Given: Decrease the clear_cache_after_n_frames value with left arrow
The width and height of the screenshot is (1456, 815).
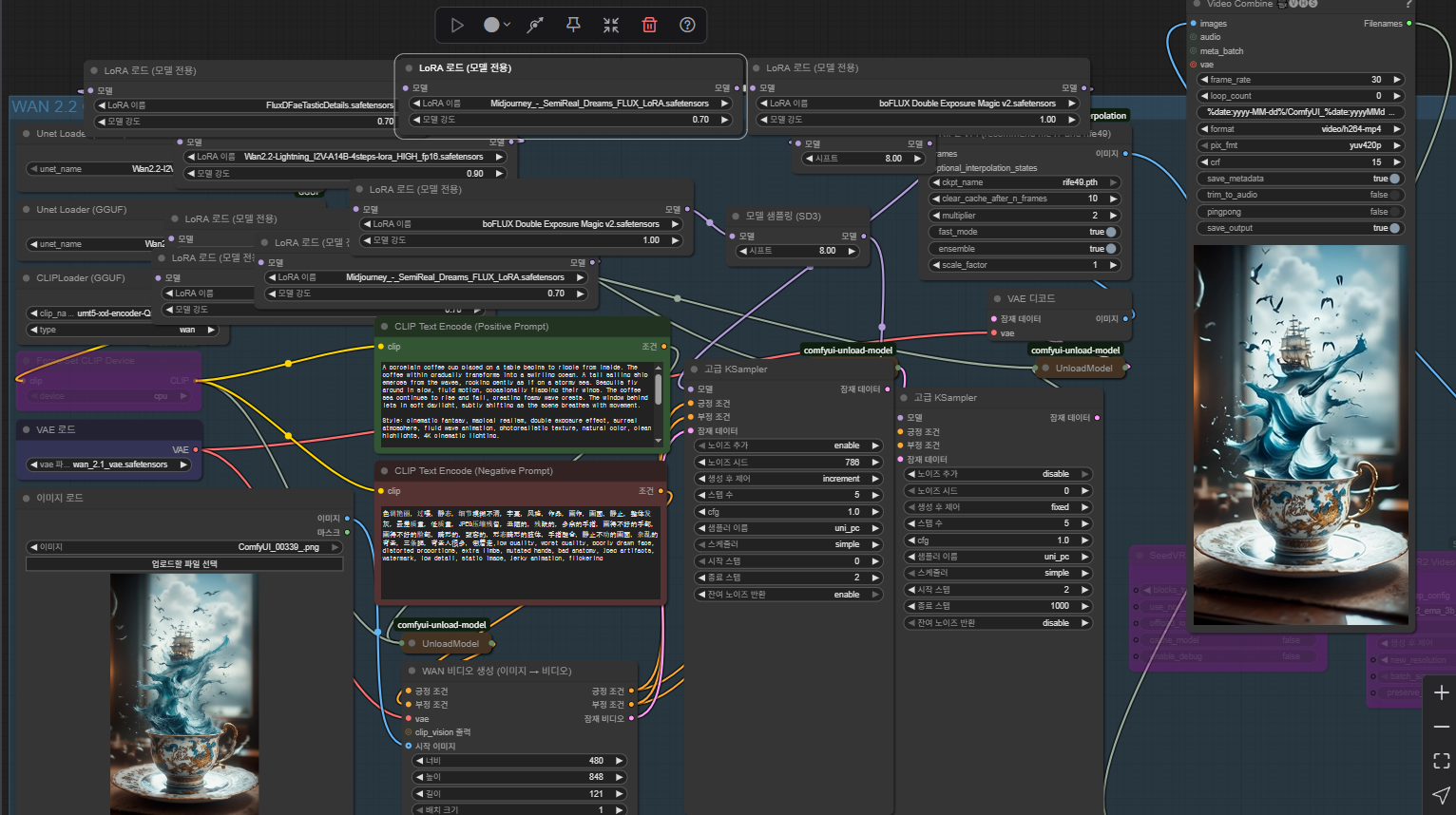Looking at the screenshot, I should click(936, 199).
